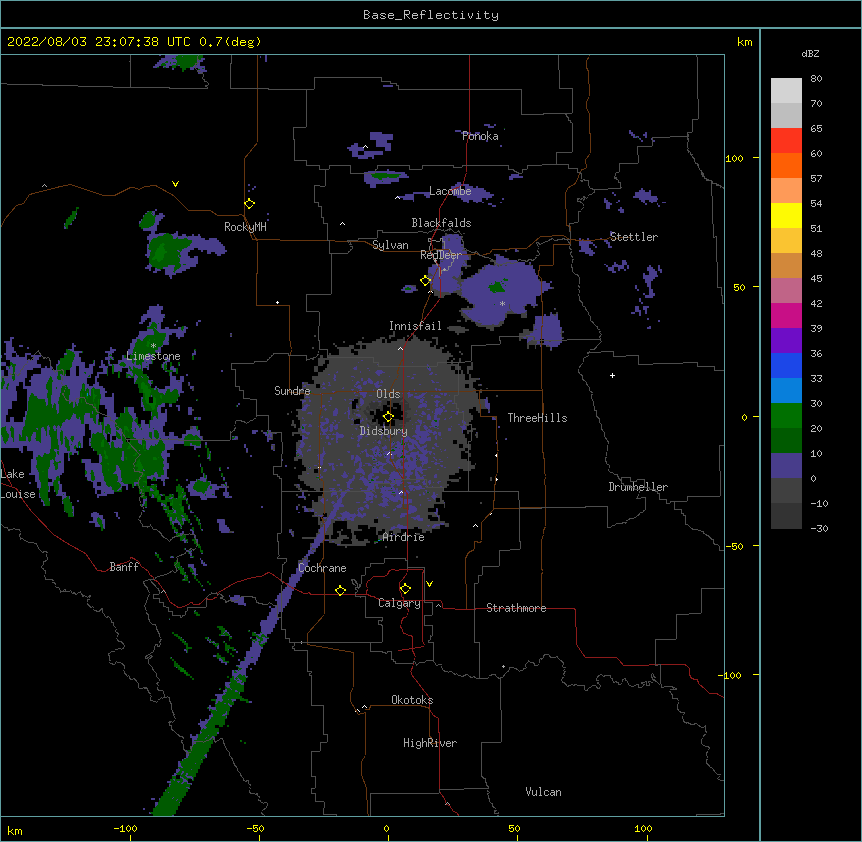Click the Lacombe city label

[x=450, y=191]
